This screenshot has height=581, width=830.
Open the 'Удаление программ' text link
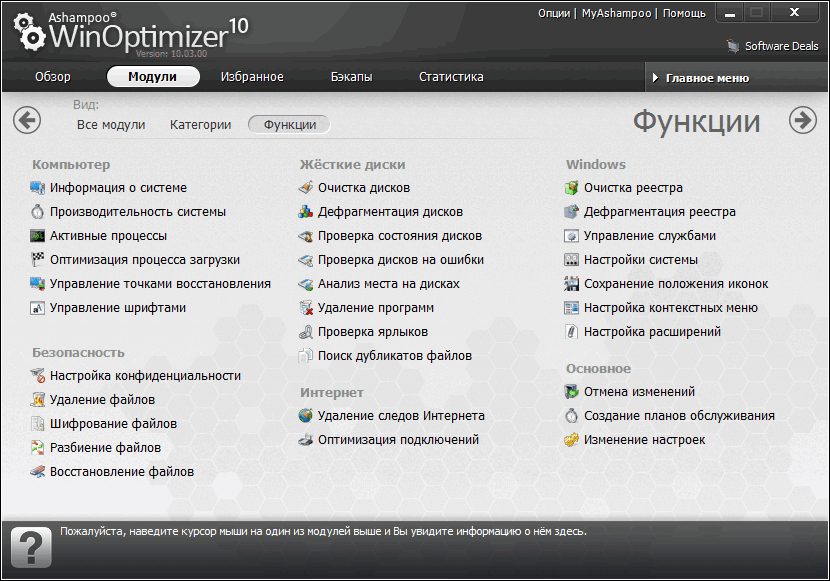pos(376,308)
